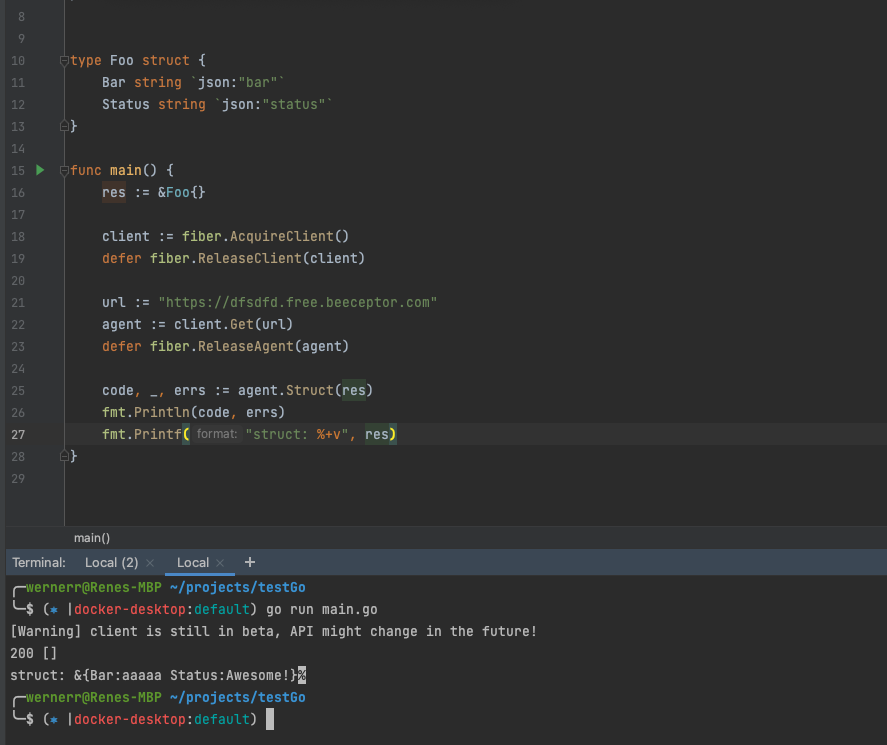Switch to the Local (2) terminal tab
Viewport: 887px width, 745px height.
(x=111, y=562)
